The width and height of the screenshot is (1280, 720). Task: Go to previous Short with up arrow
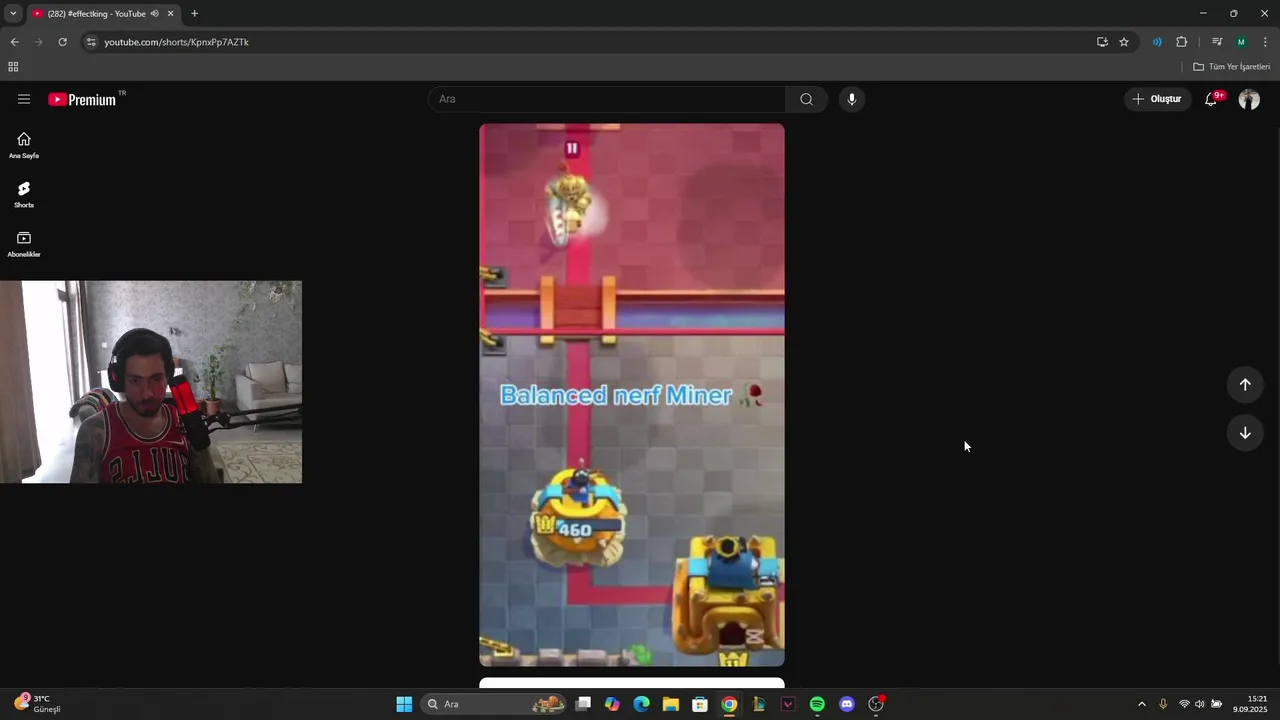point(1245,385)
